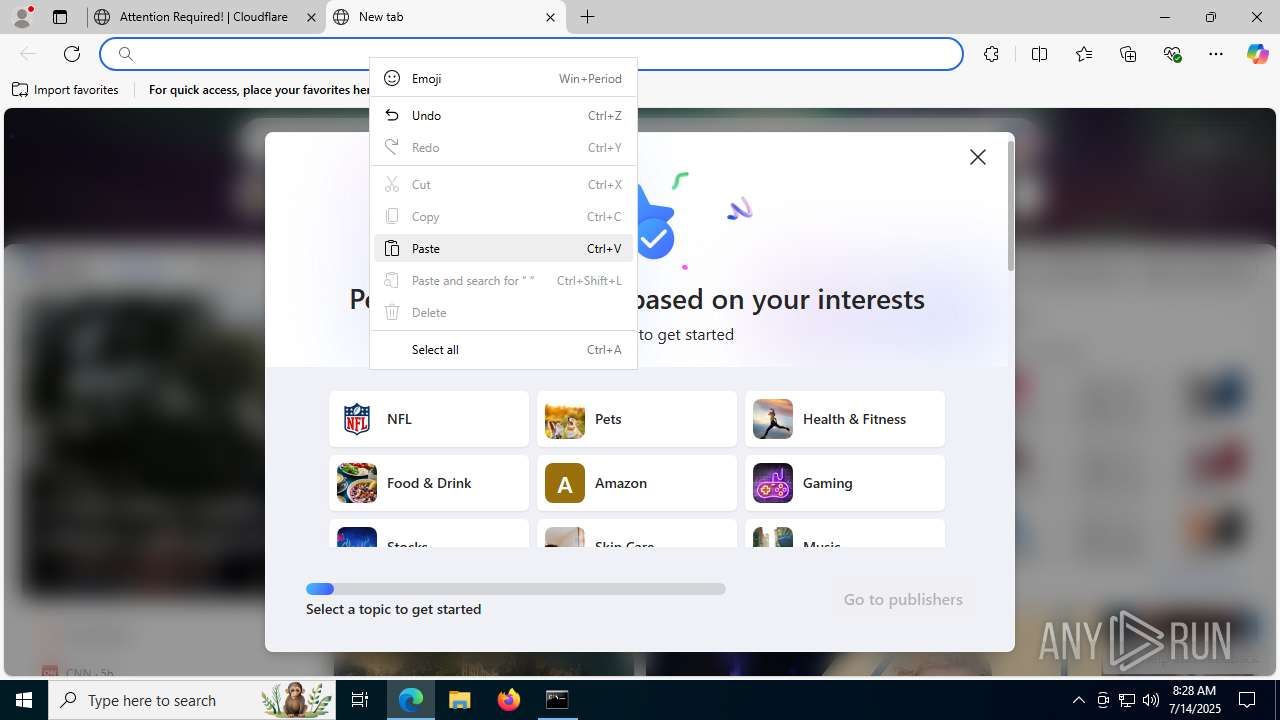The height and width of the screenshot is (720, 1280).
Task: Open the Copilot icon in toolbar
Action: (1257, 54)
